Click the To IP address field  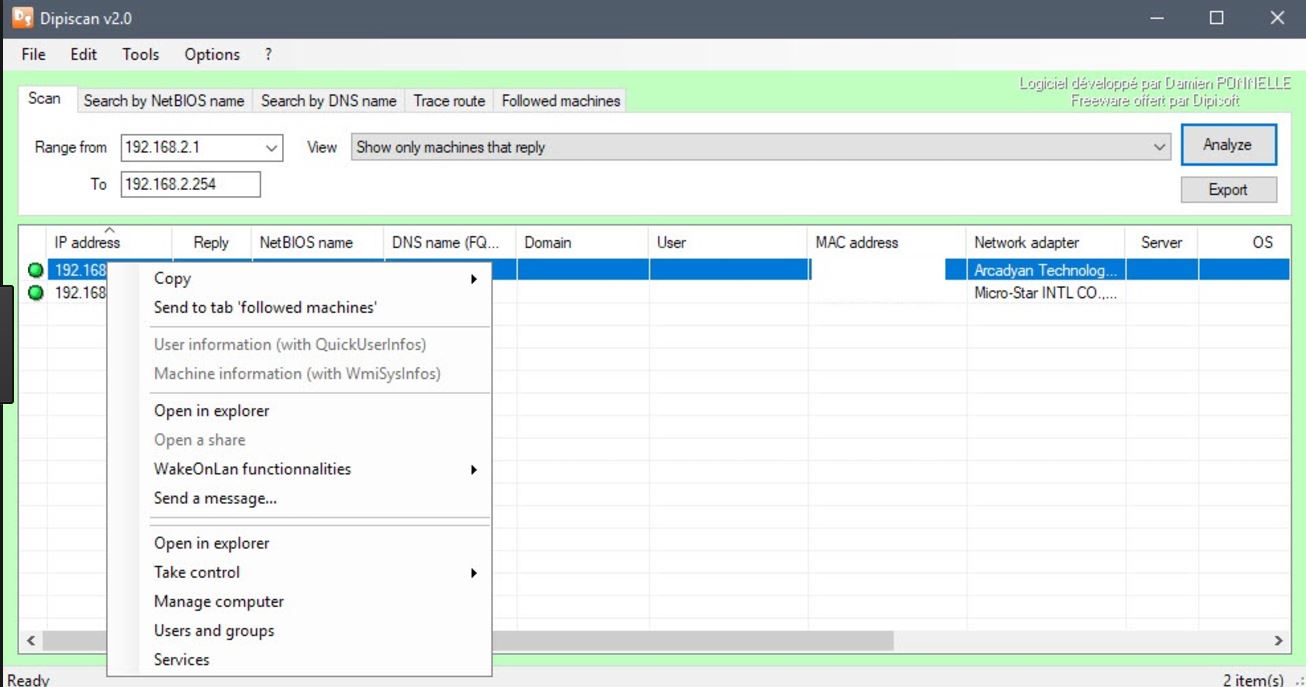[x=190, y=184]
